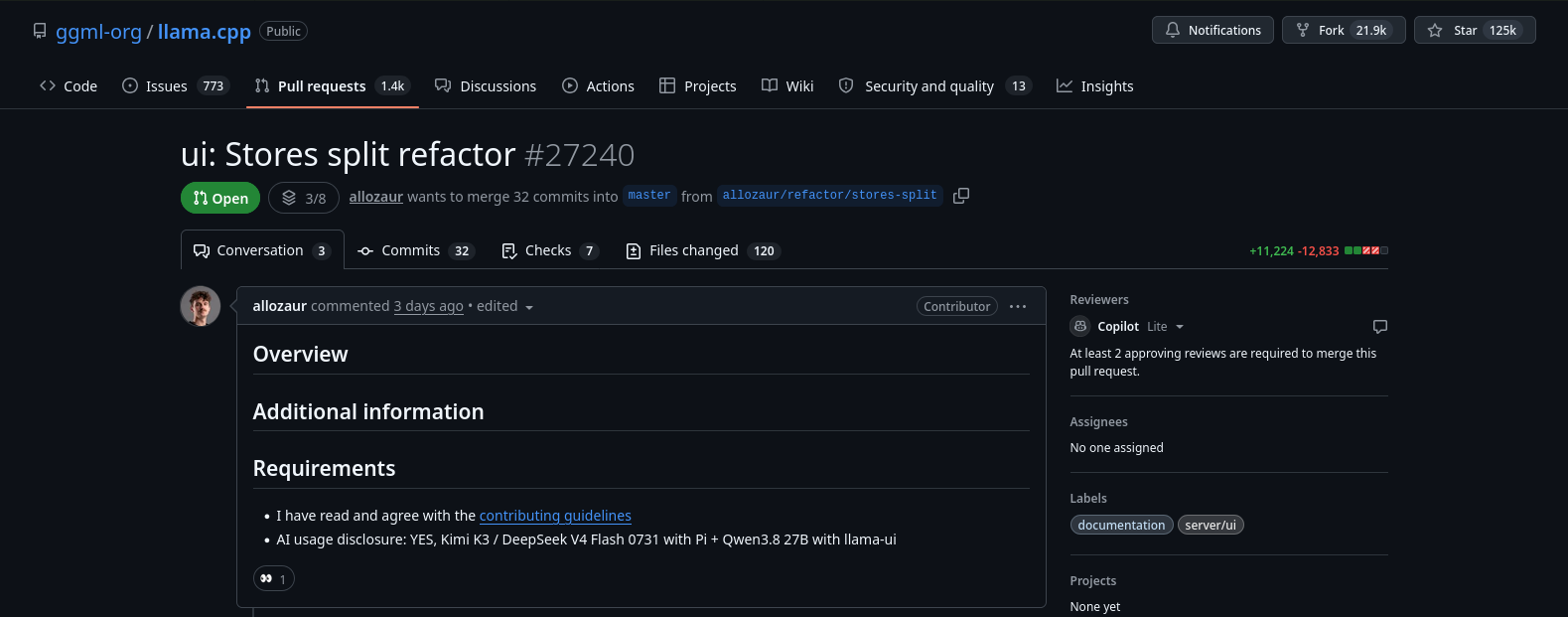This screenshot has height=617, width=1568.
Task: Click the diffstat colored squares
Action: (x=1366, y=250)
